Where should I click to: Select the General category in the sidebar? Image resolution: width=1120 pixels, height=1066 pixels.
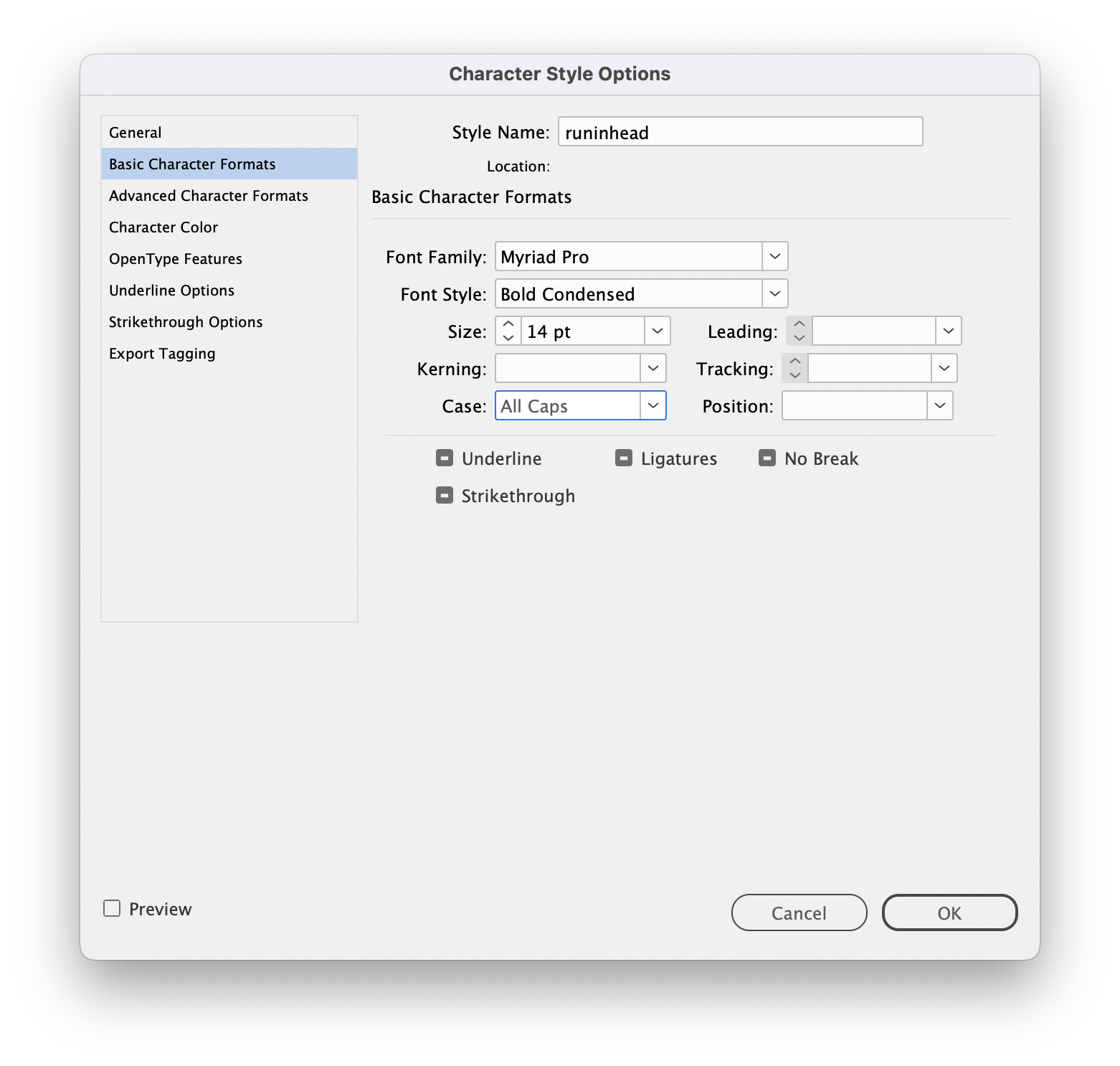(136, 132)
